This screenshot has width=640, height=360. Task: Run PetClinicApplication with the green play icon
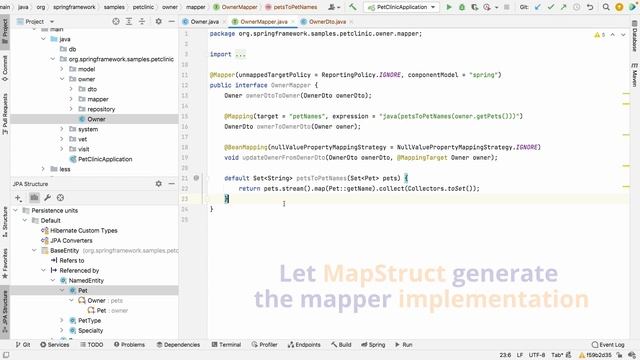pyautogui.click(x=449, y=7)
